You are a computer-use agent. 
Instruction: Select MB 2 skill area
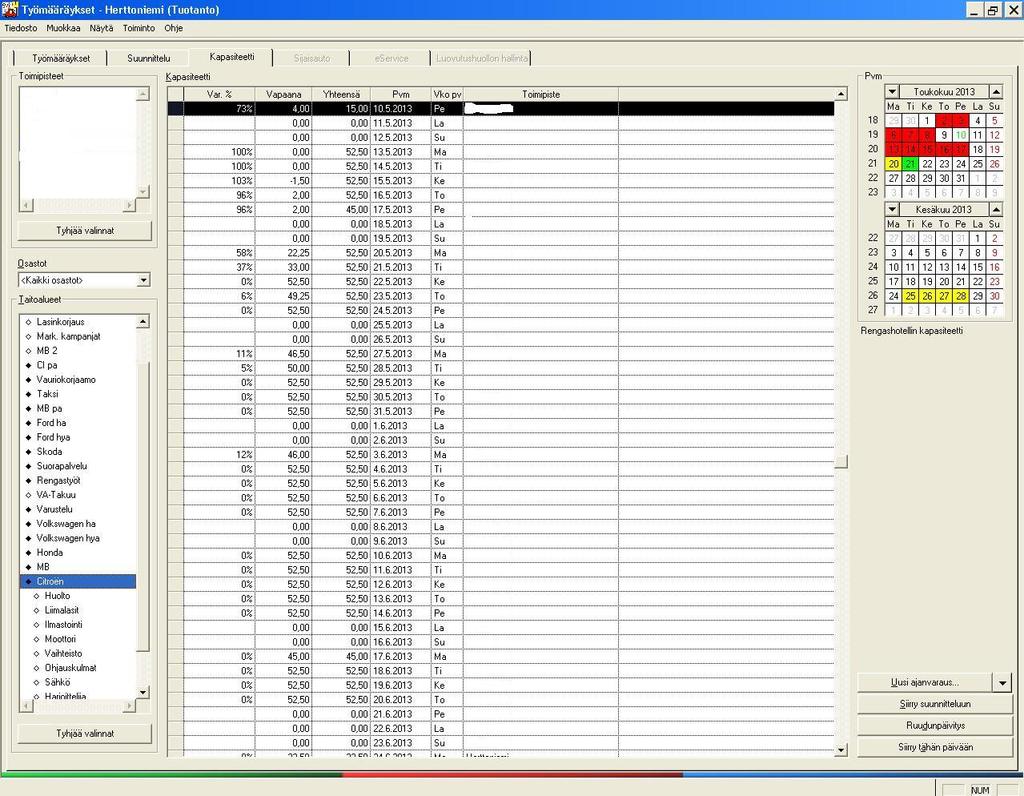46,351
